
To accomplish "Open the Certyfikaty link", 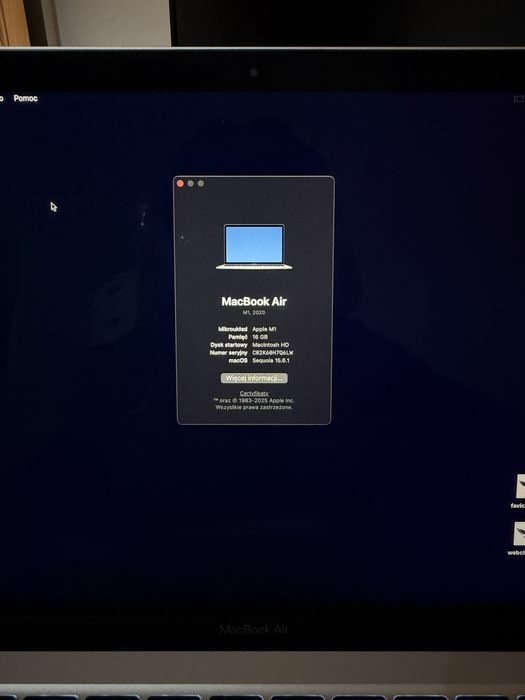I will [x=254, y=393].
